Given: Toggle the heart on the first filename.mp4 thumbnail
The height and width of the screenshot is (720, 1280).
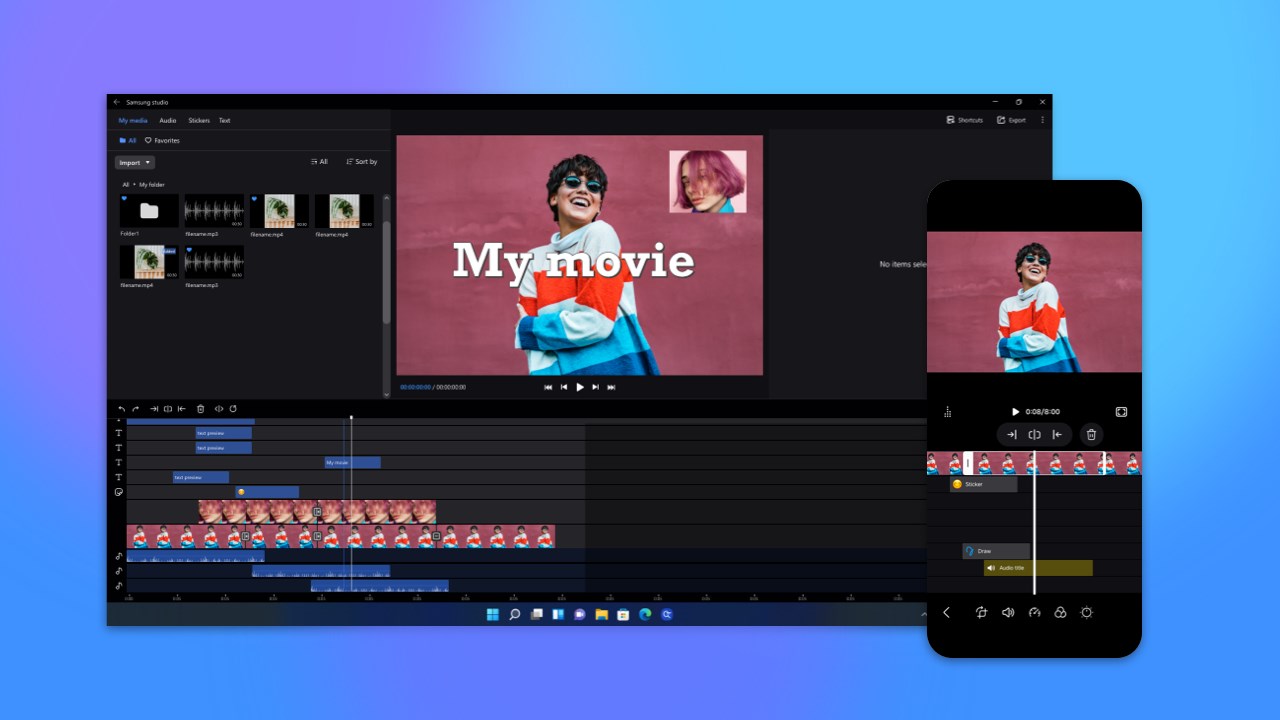Looking at the screenshot, I should pos(256,197).
